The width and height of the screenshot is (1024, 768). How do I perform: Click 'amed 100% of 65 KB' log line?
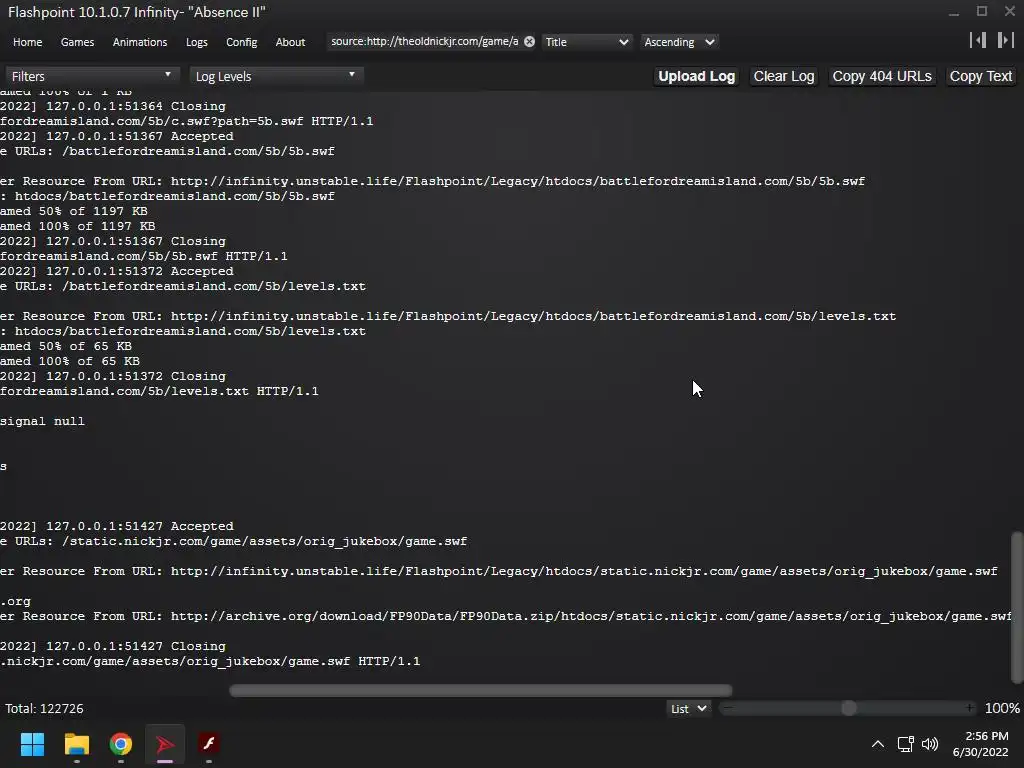(x=70, y=361)
